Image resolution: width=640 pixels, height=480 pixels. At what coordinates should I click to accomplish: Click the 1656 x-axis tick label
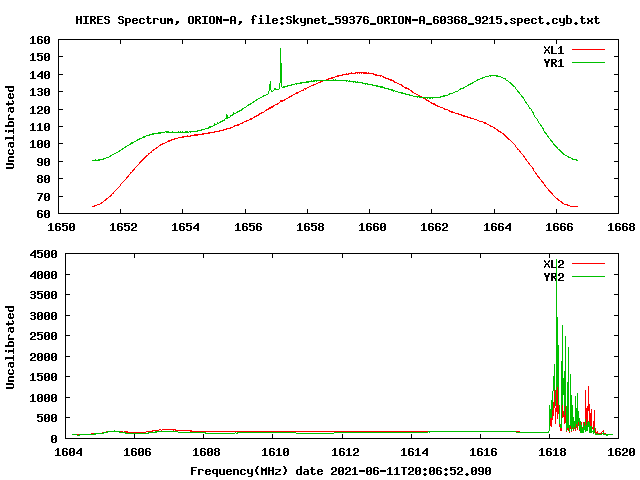tap(248, 227)
